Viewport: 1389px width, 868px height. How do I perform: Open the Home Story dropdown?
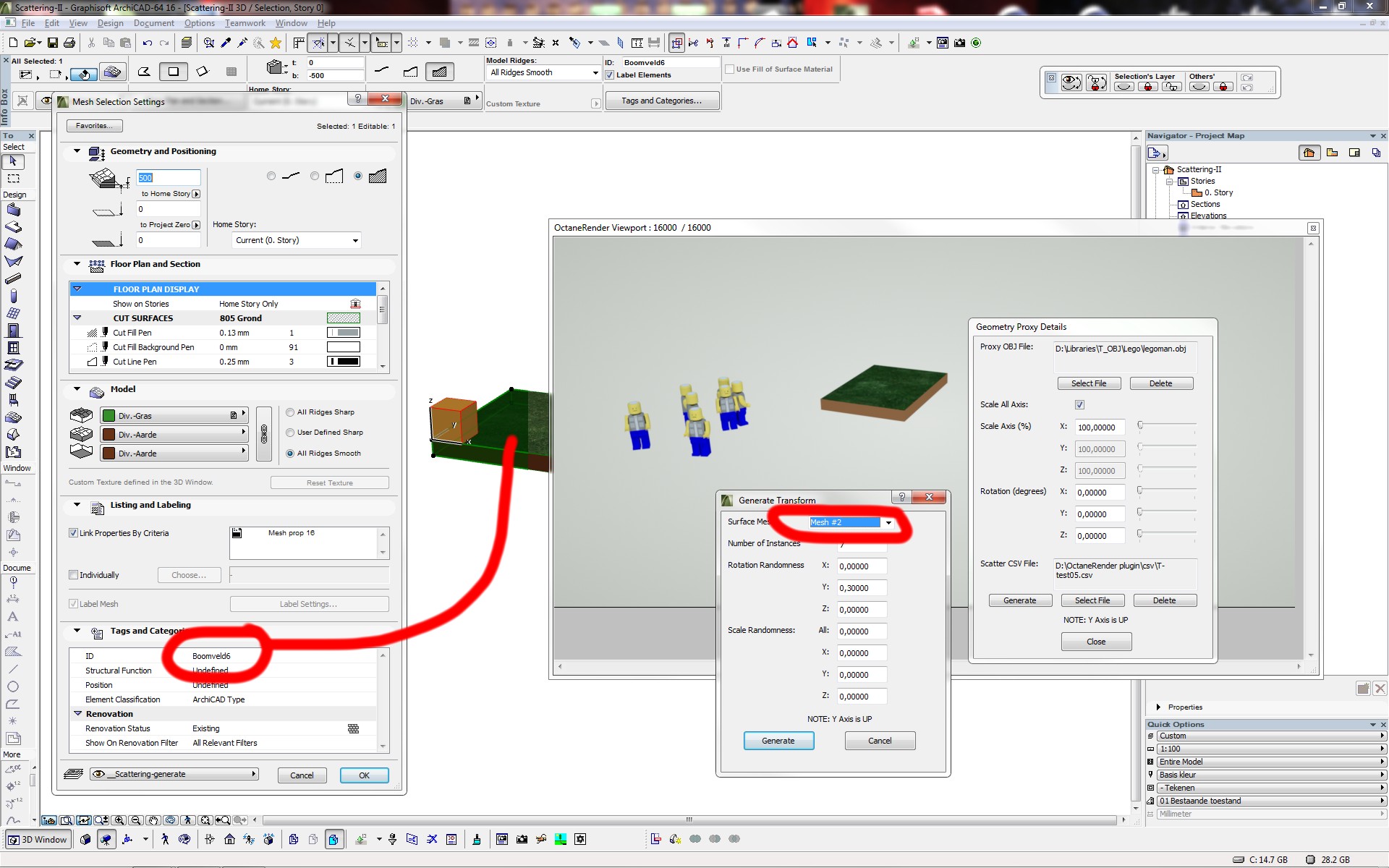(297, 240)
